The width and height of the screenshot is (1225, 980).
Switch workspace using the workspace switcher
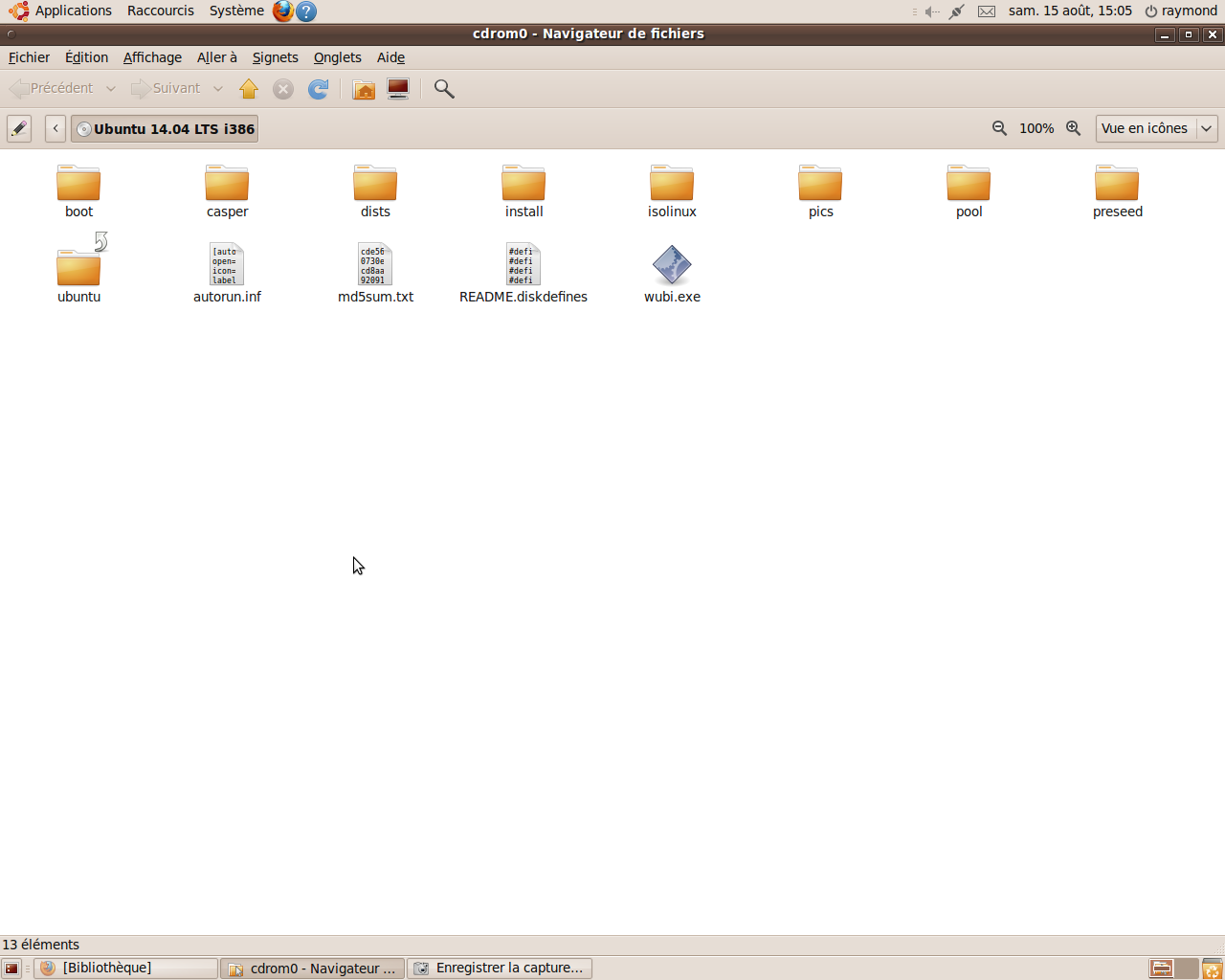(1173, 969)
